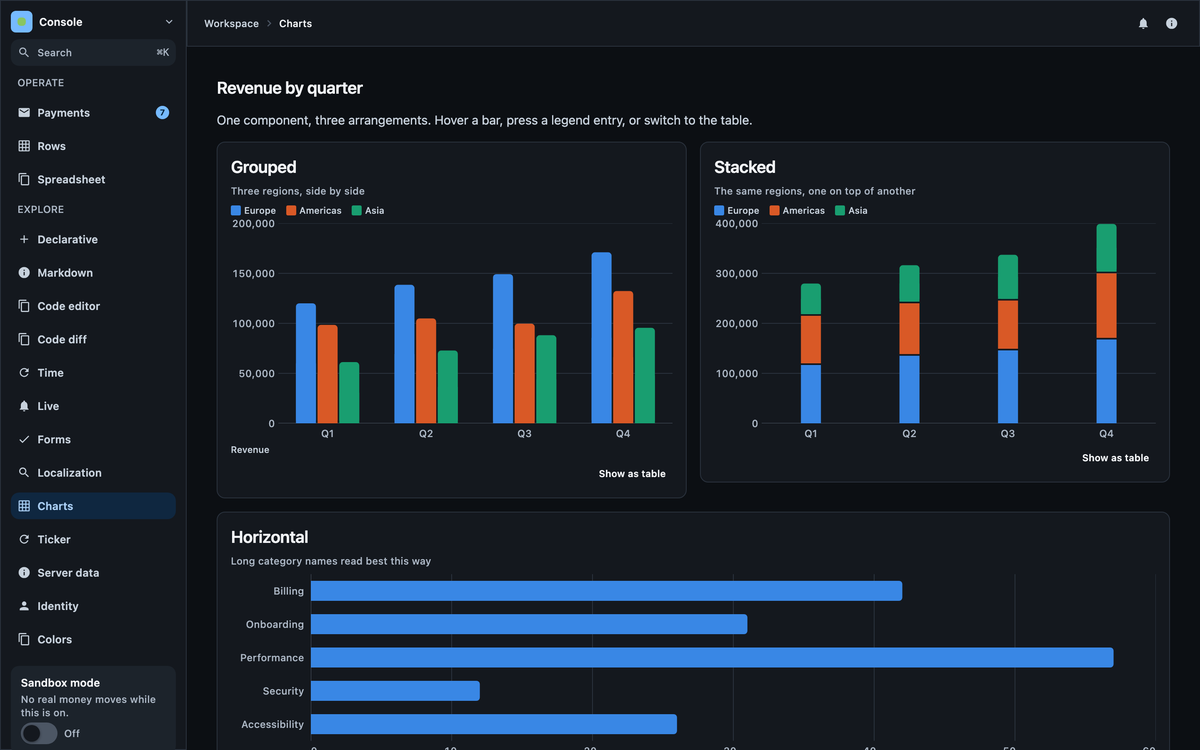Focus the Search input field
This screenshot has width=1200, height=750.
[93, 52]
